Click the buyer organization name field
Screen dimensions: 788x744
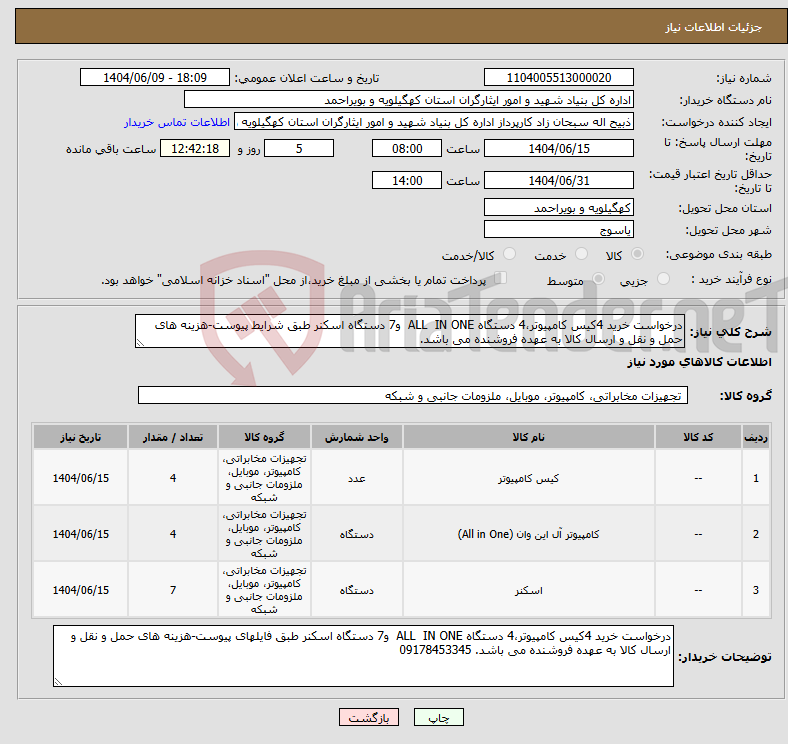409,100
